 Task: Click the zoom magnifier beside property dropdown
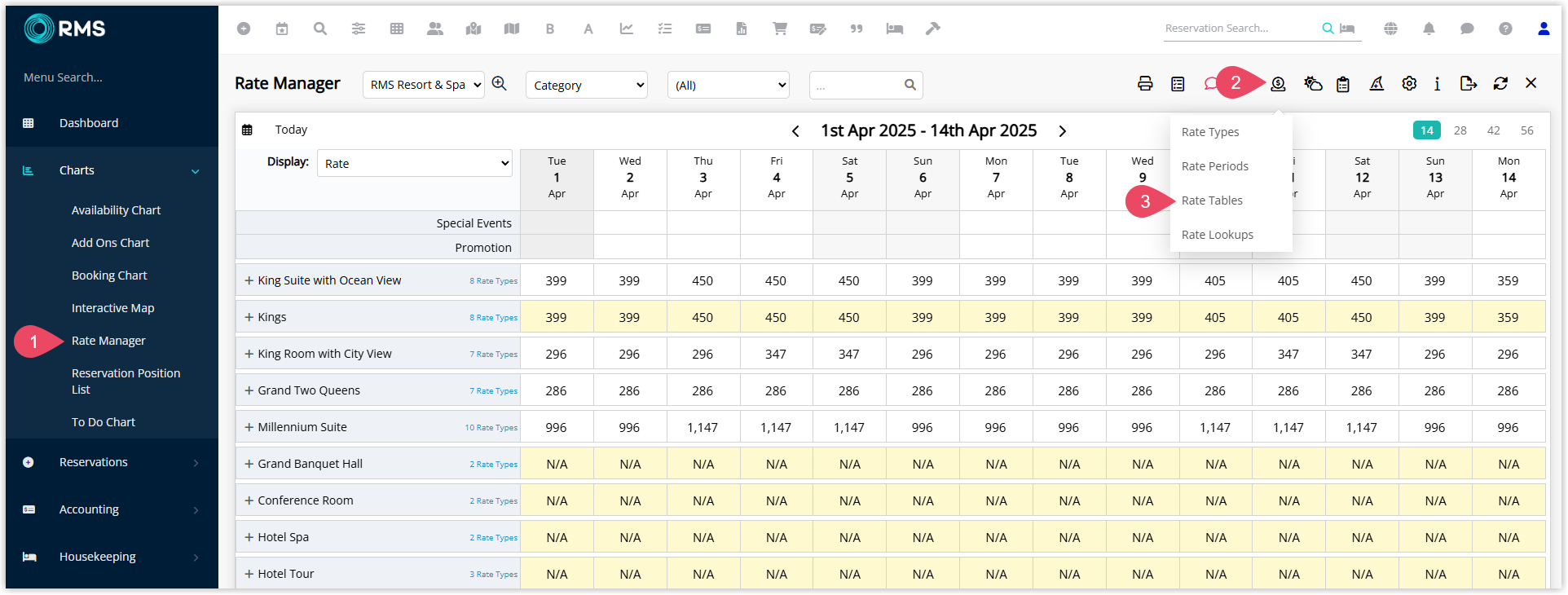tap(500, 84)
